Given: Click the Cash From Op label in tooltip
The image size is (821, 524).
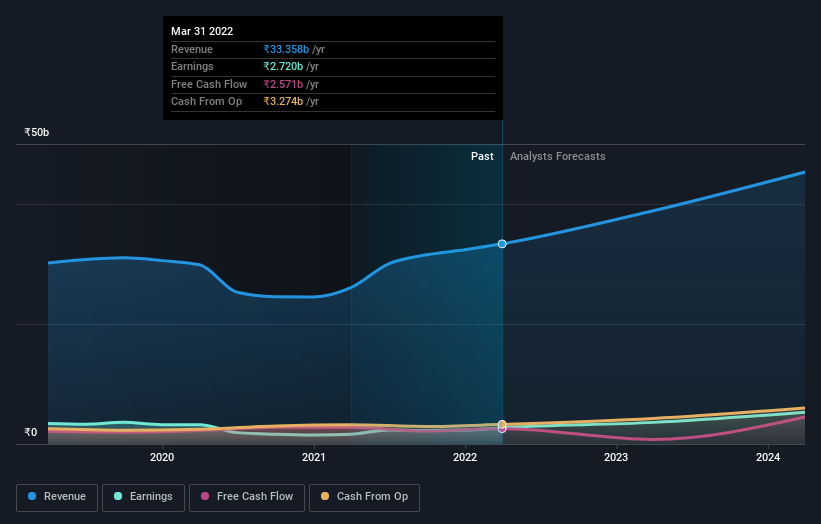Looking at the screenshot, I should pos(207,102).
